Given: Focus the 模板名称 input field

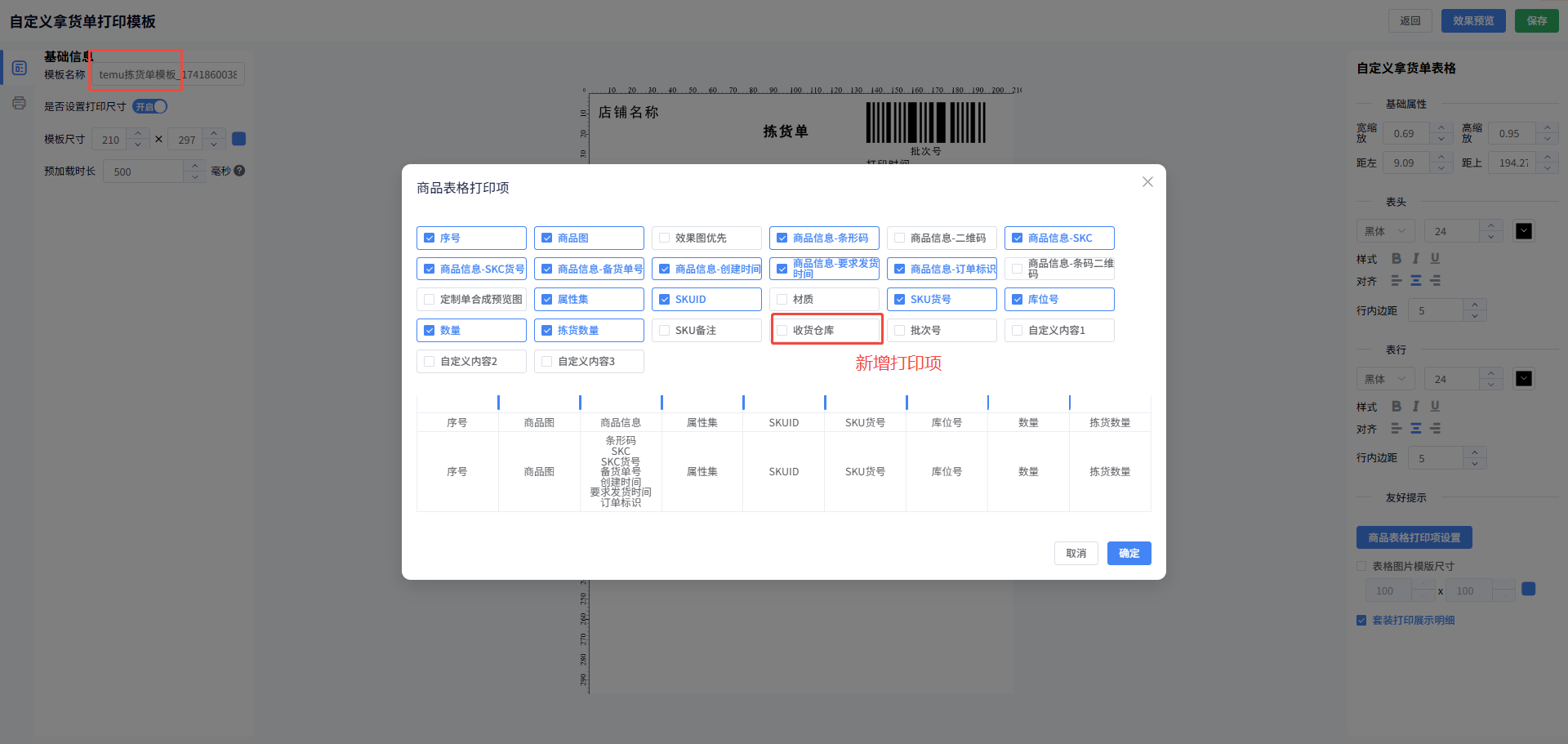Looking at the screenshot, I should pyautogui.click(x=168, y=74).
